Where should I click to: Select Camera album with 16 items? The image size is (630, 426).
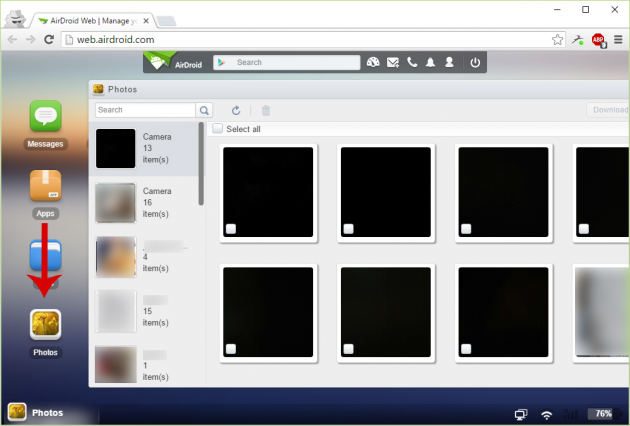144,203
